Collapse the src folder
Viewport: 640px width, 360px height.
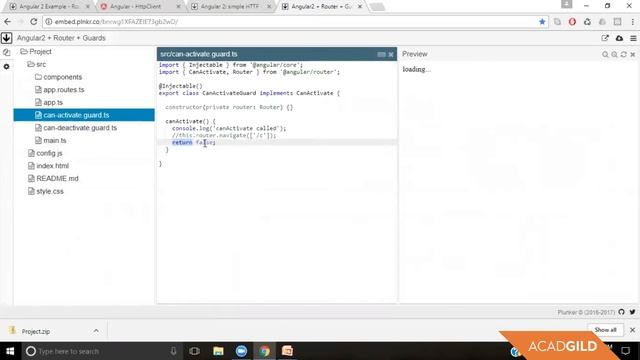pyautogui.click(x=37, y=64)
